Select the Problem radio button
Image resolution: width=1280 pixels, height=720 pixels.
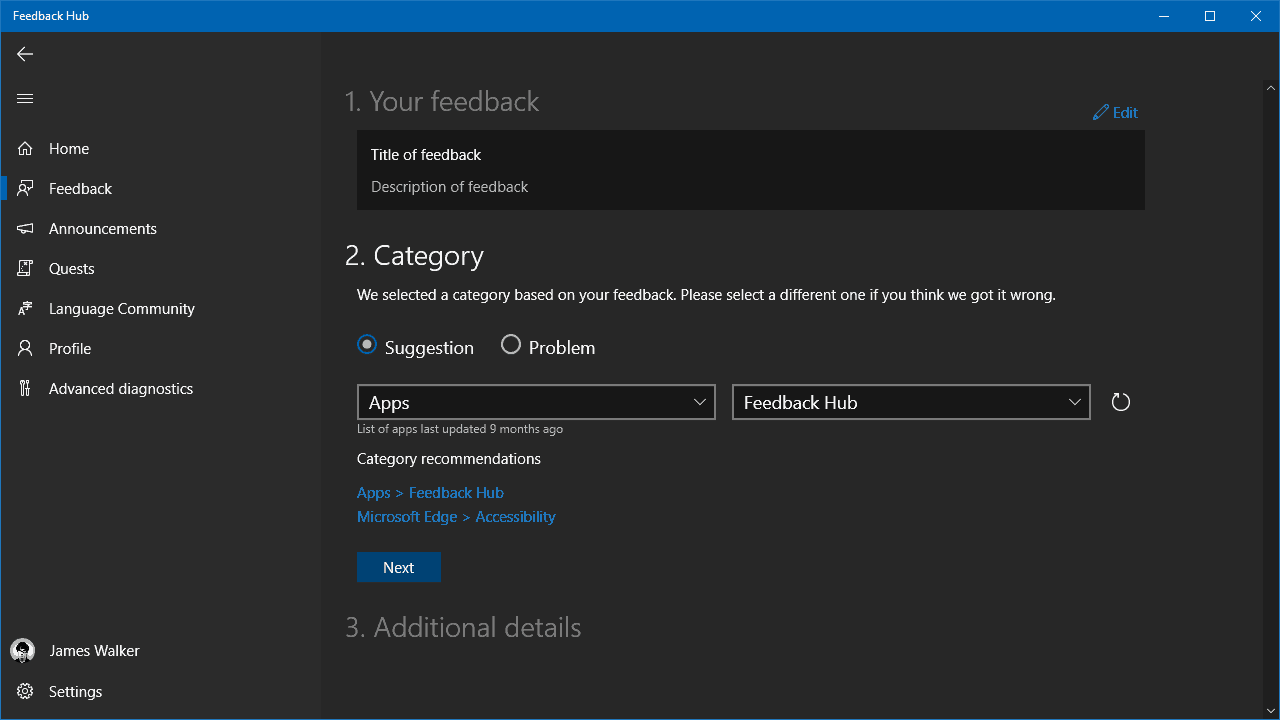(511, 344)
